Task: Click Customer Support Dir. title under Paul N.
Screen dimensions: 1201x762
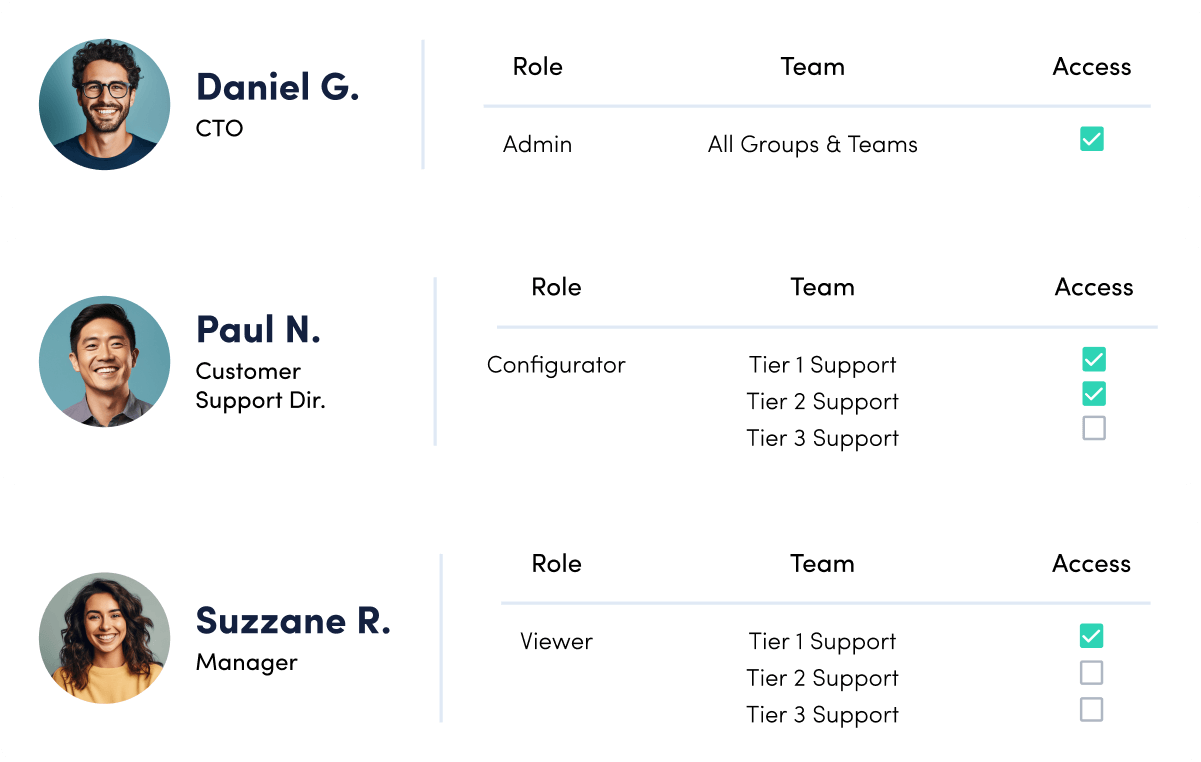Action: (x=259, y=385)
